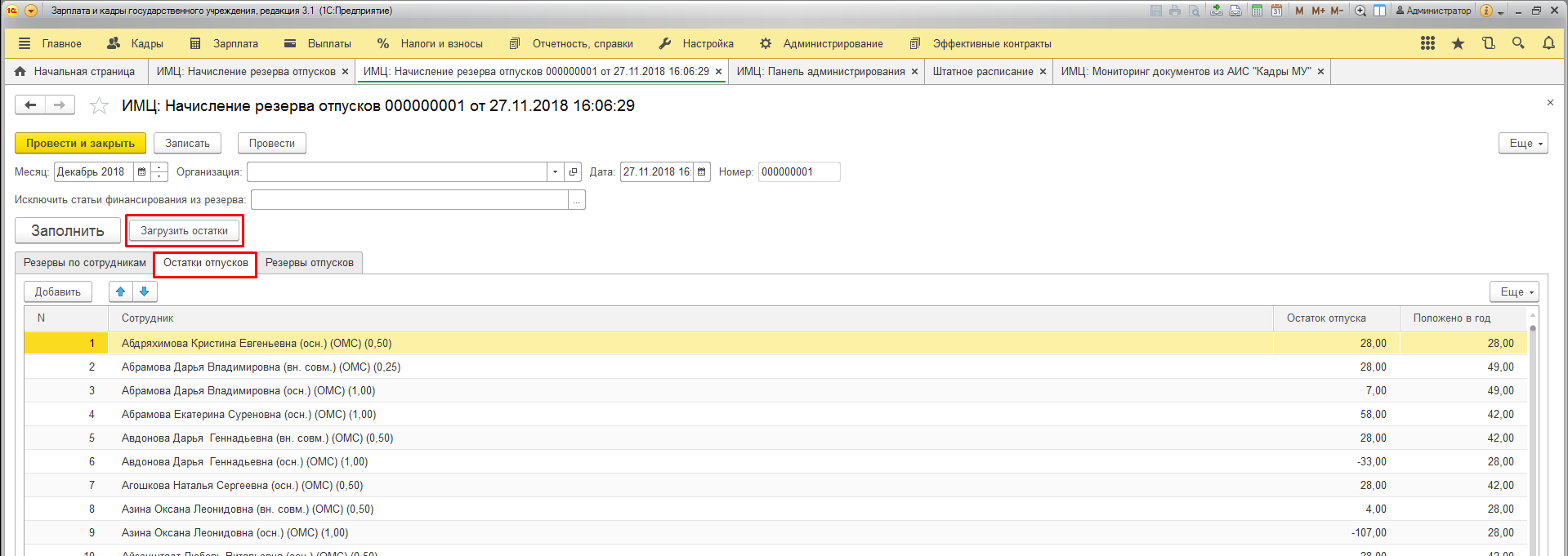The height and width of the screenshot is (556, 1568).
Task: Switch to Резервы отпусков tab
Action: [309, 263]
